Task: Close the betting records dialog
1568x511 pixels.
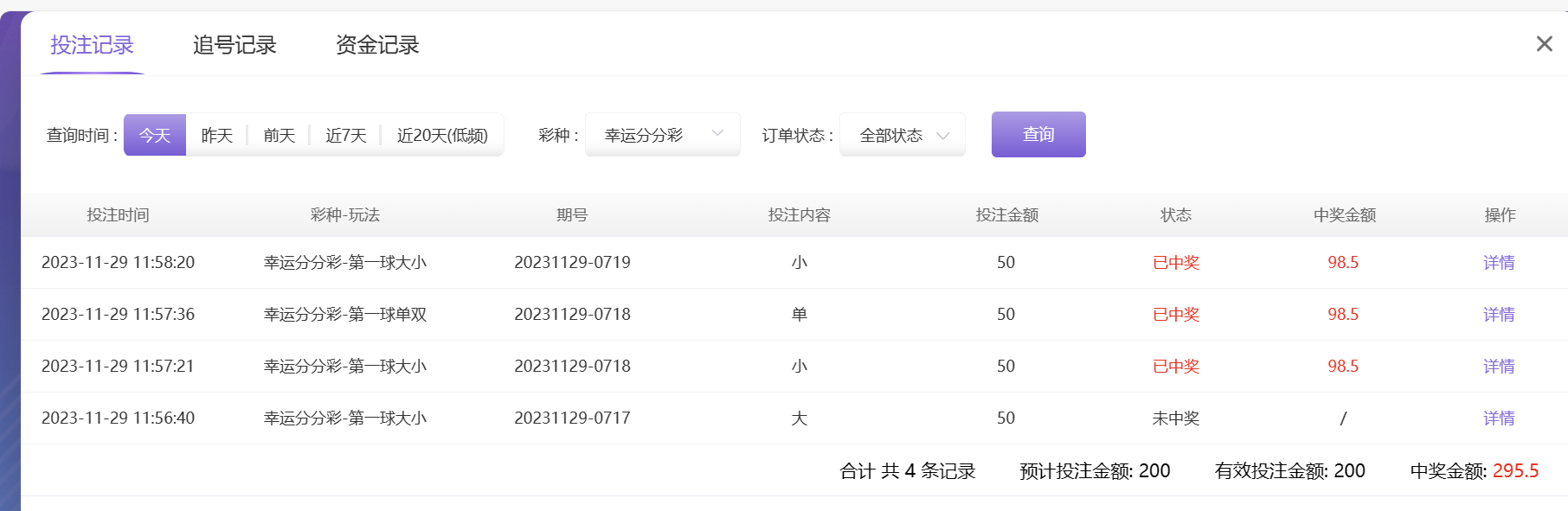Action: pyautogui.click(x=1544, y=44)
